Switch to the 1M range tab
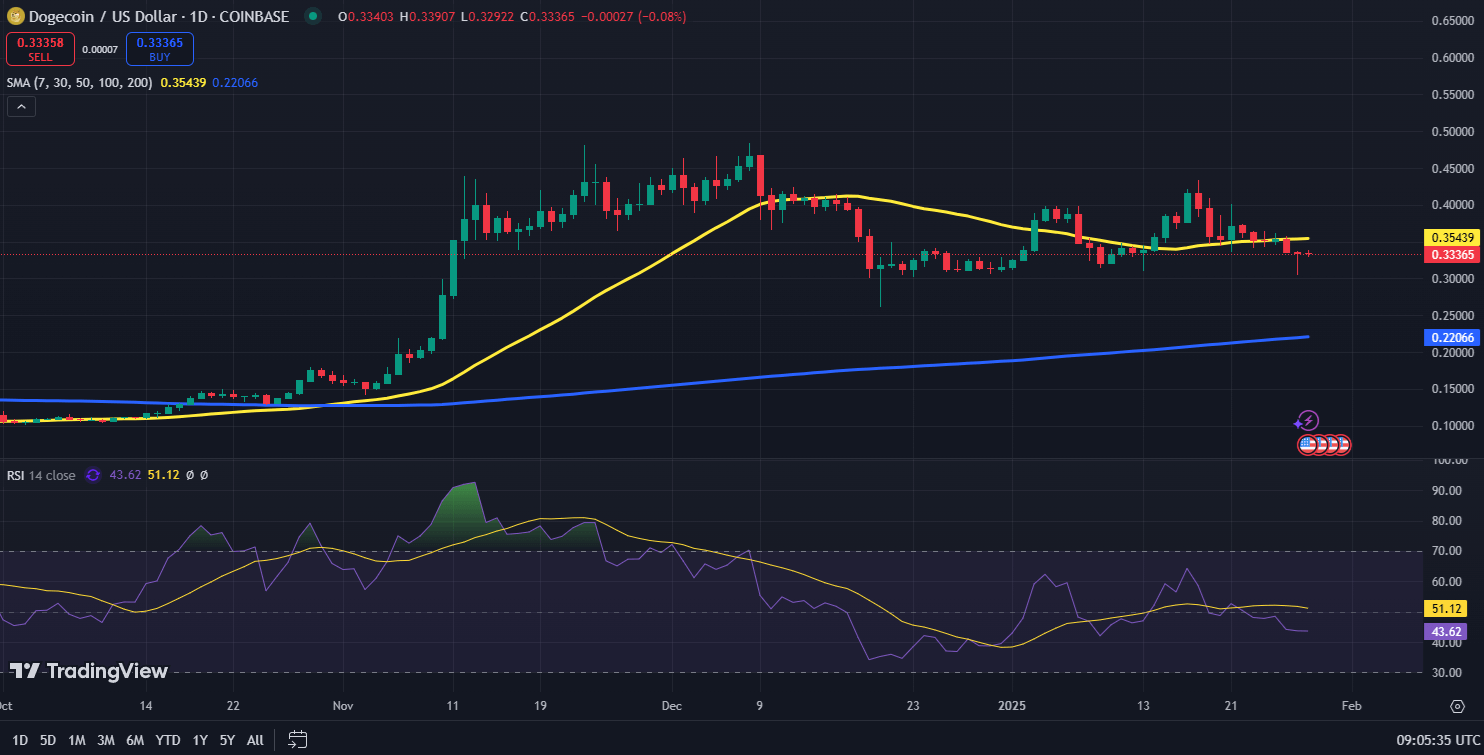The height and width of the screenshot is (755, 1484). (x=77, y=740)
